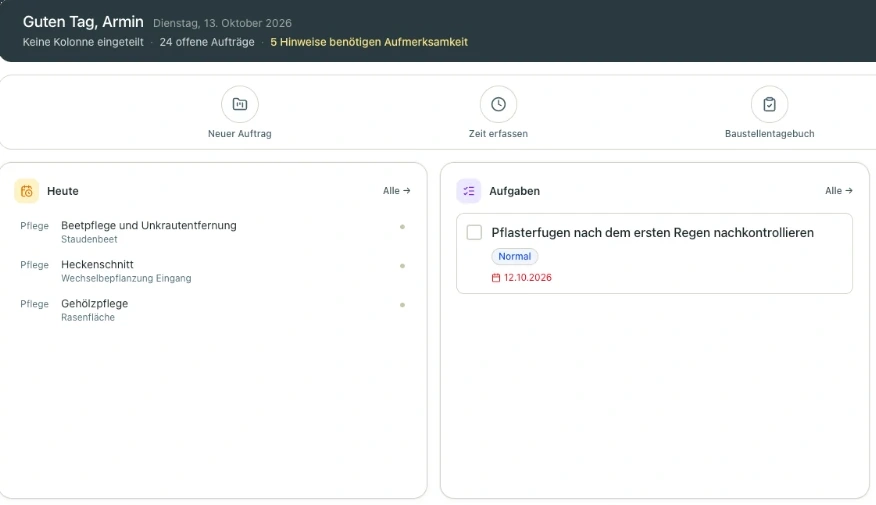This screenshot has width=876, height=505.
Task: Click the Pflege tag of Heckenschnitt
Action: pos(35,265)
